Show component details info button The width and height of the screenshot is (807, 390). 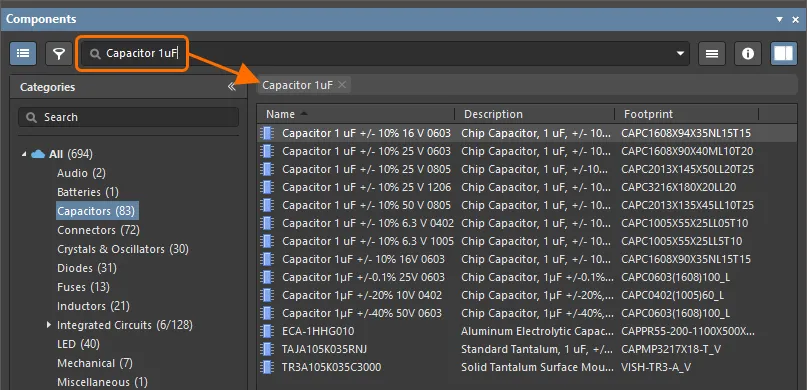click(x=748, y=54)
